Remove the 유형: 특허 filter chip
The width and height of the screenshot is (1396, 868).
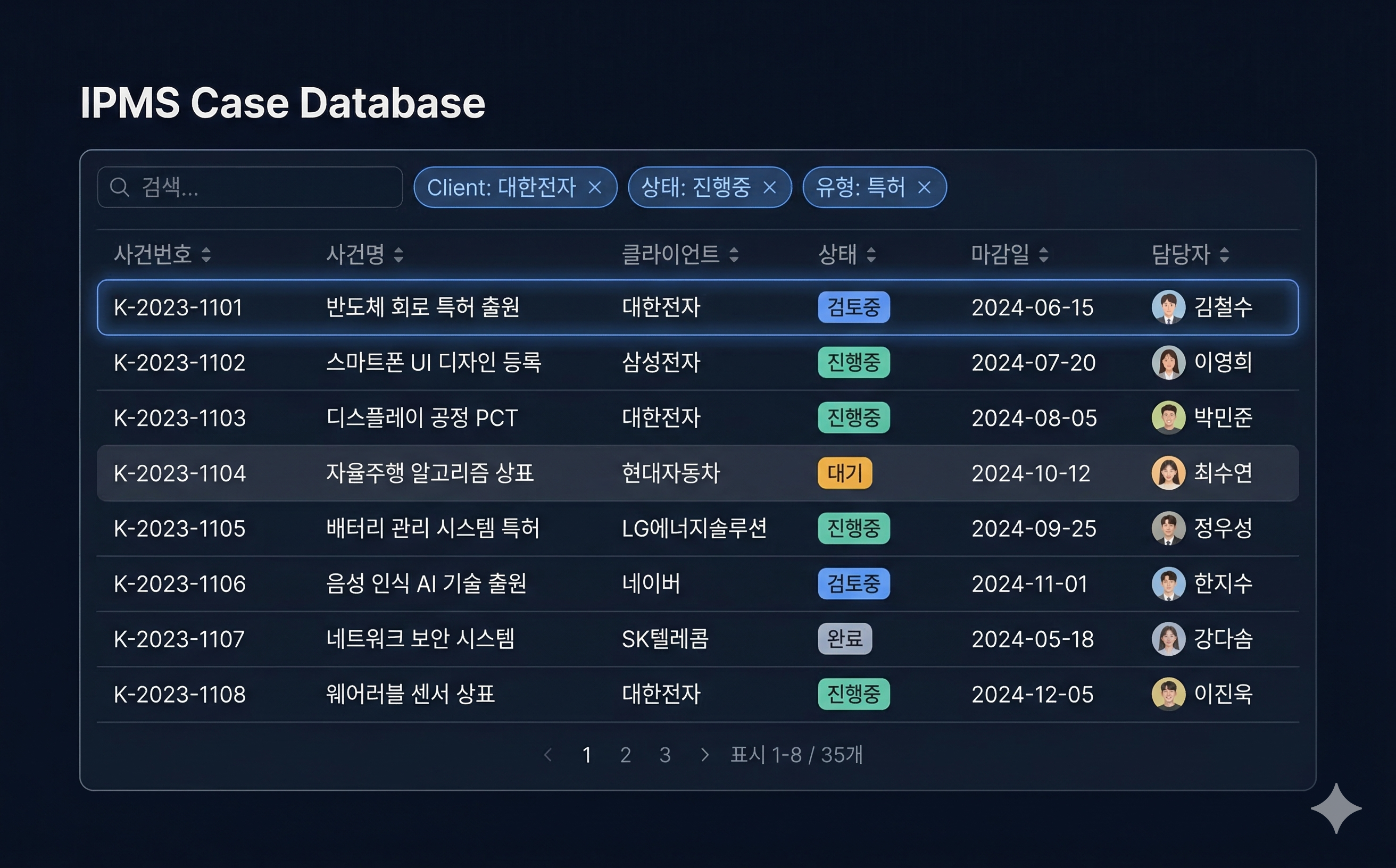click(925, 187)
